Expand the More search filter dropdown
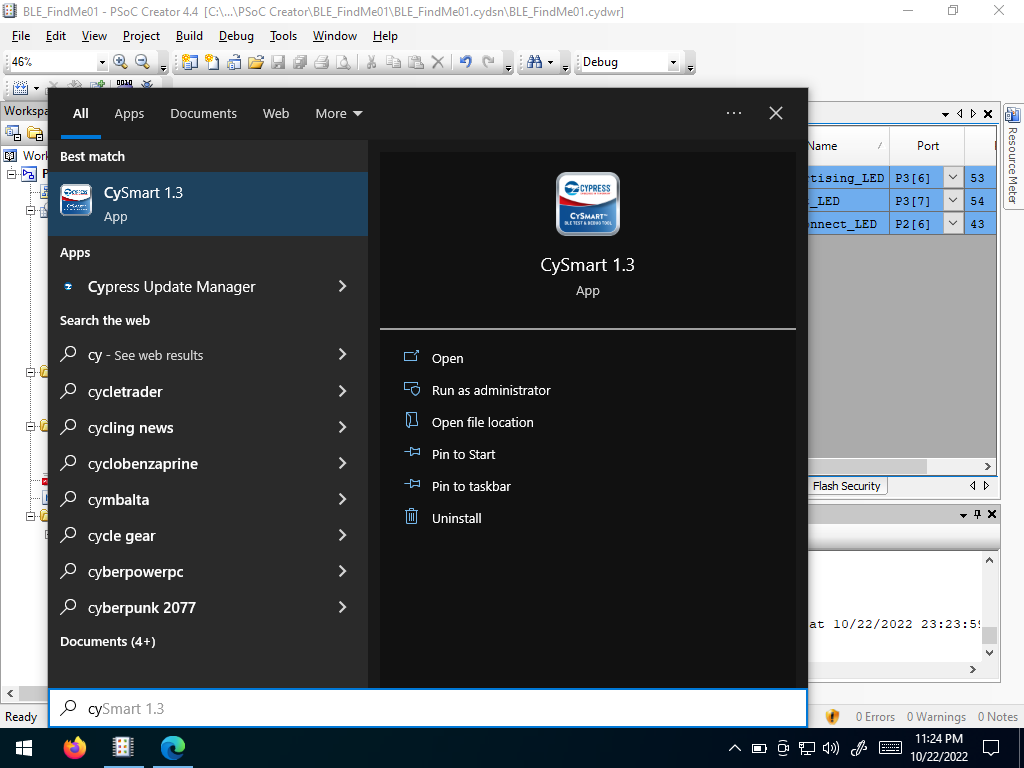This screenshot has height=768, width=1024. coord(338,114)
